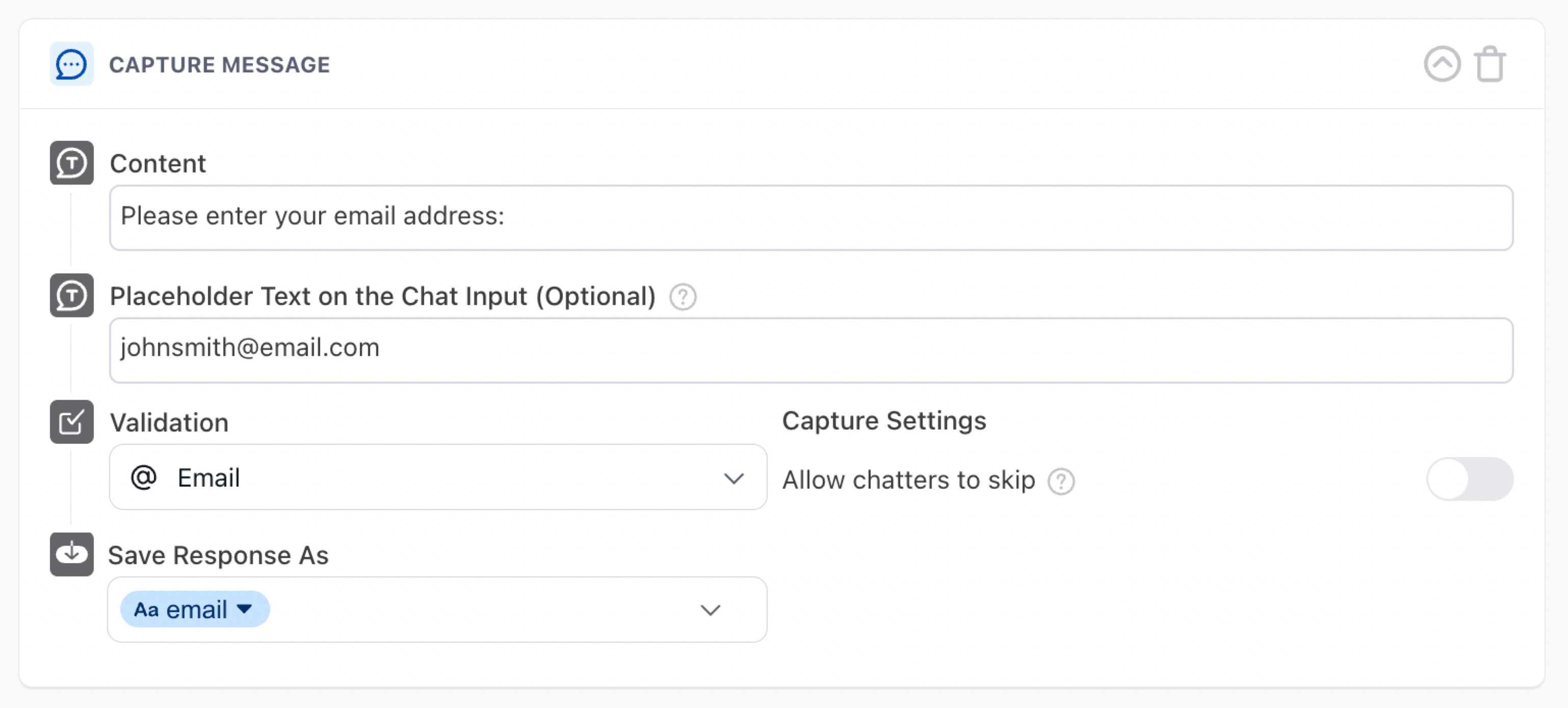Screen dimensions: 1568x708
Task: Click the Aa type indicator on email chip
Action: [x=146, y=609]
